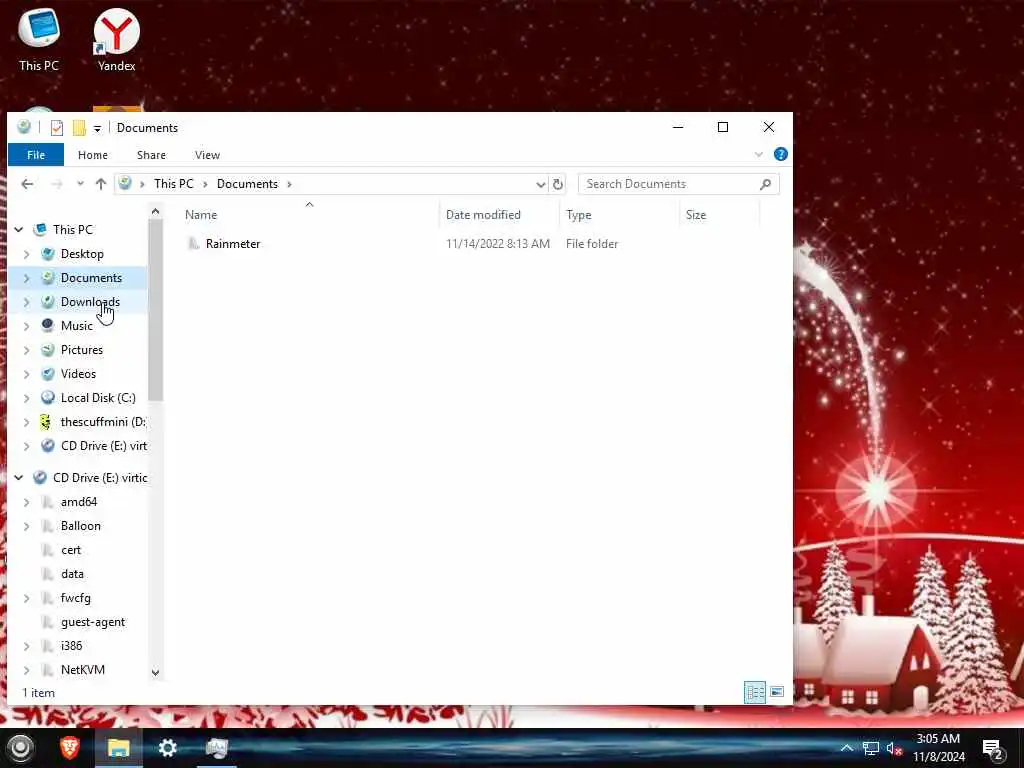The width and height of the screenshot is (1024, 768).
Task: Expand the ribbon with chevron
Action: coord(758,155)
